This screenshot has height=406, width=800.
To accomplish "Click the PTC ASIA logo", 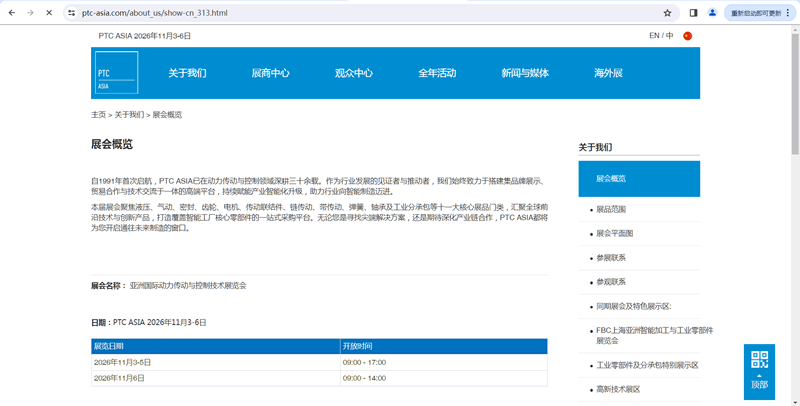I will [x=116, y=73].
